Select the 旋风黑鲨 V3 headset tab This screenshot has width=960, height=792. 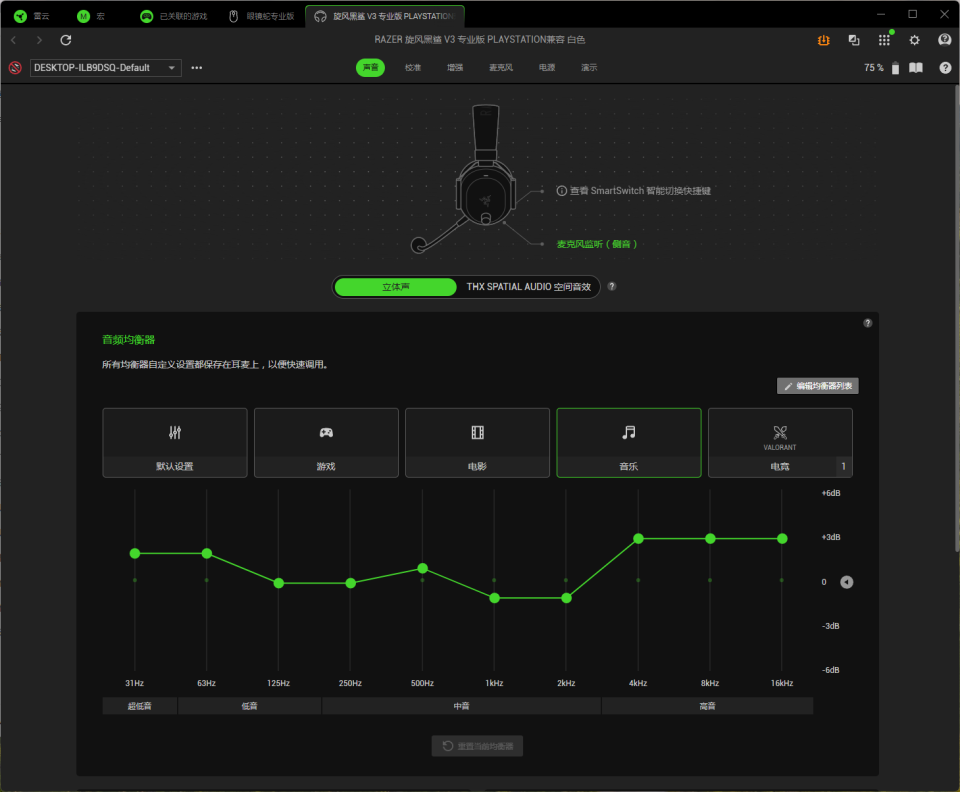point(384,16)
